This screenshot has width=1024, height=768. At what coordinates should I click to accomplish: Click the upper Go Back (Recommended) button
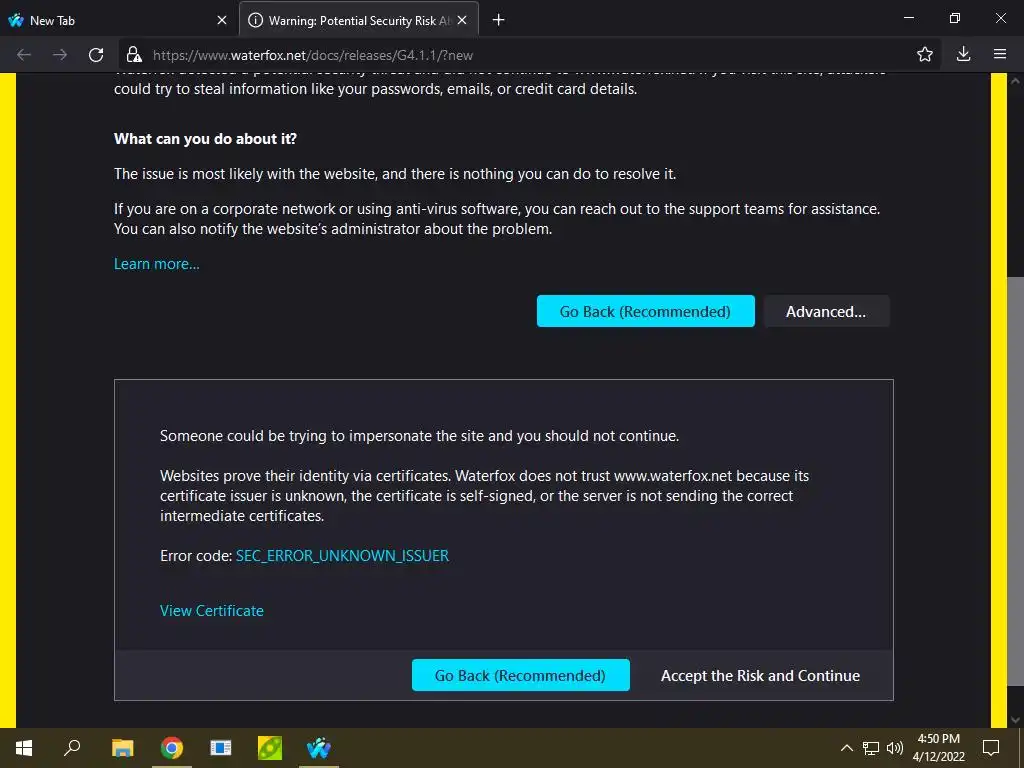click(x=645, y=312)
